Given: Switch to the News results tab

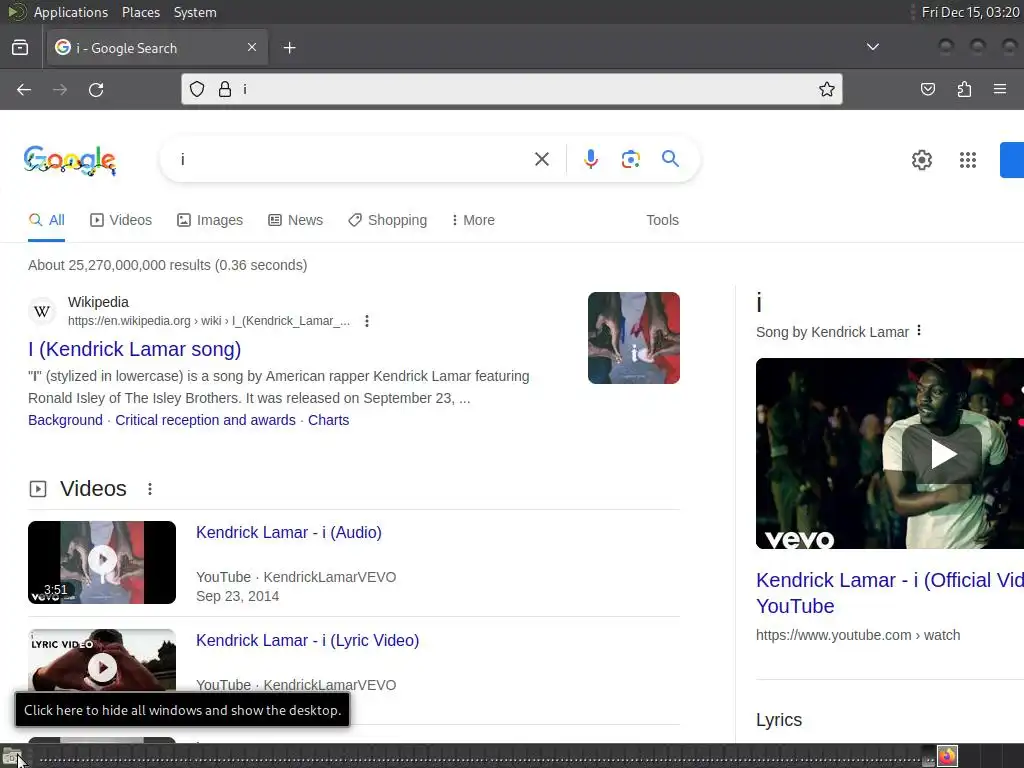Looking at the screenshot, I should coord(295,220).
